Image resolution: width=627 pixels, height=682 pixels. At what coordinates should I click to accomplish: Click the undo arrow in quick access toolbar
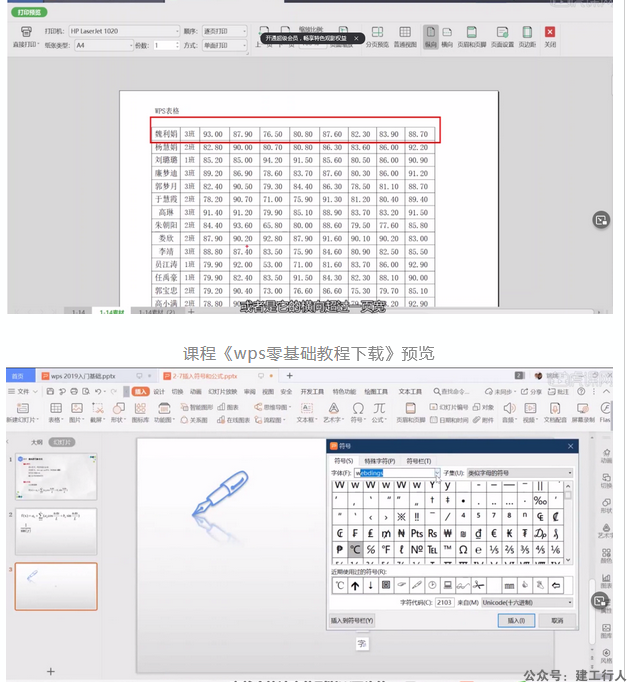click(x=98, y=391)
